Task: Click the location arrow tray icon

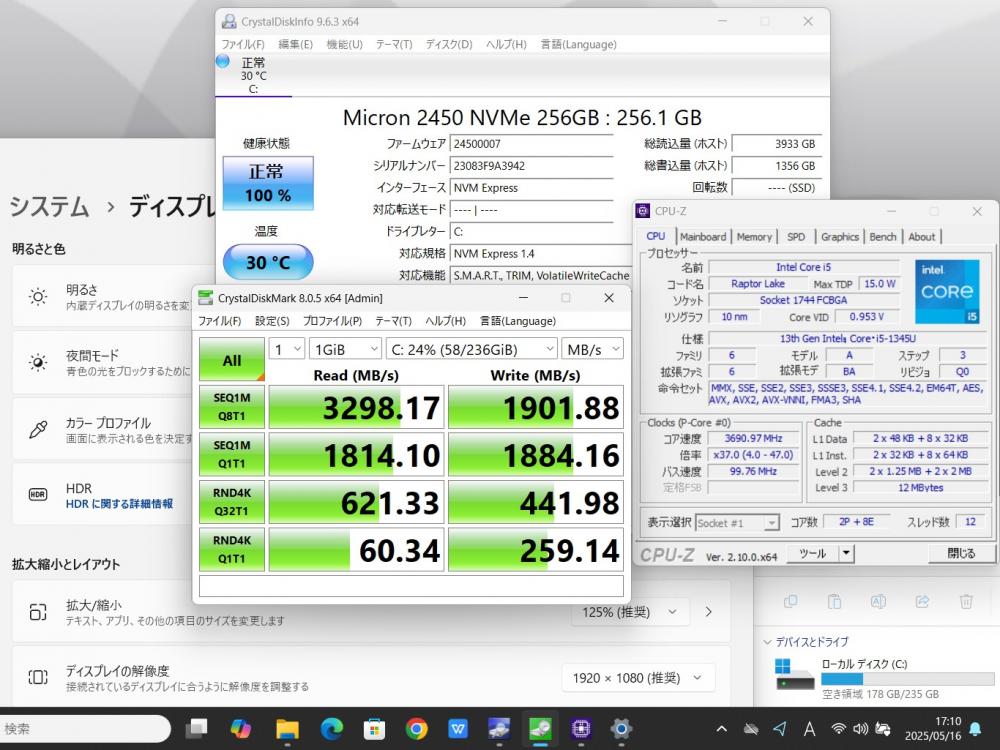Action: (780, 728)
